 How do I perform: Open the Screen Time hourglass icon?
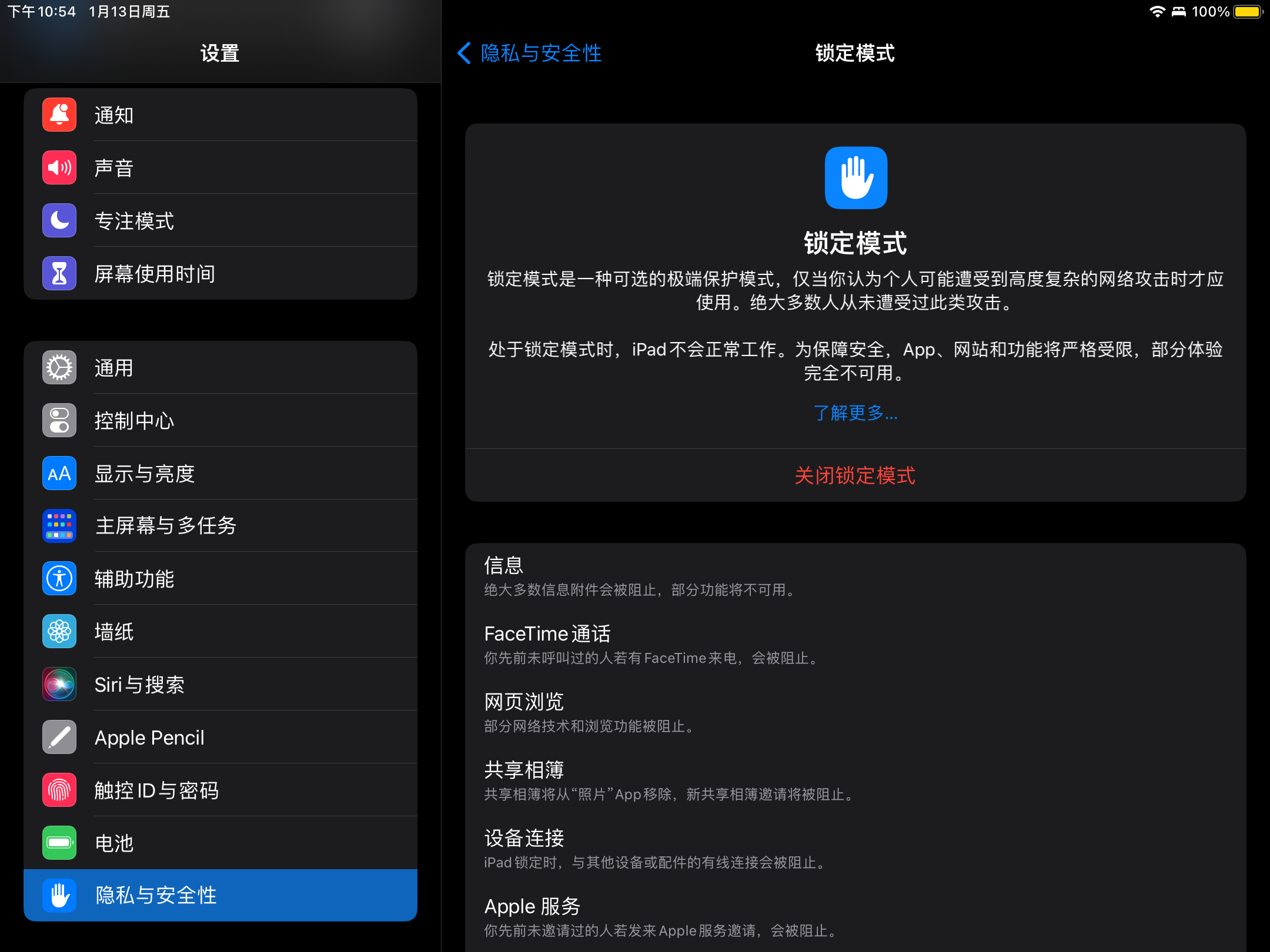59,274
